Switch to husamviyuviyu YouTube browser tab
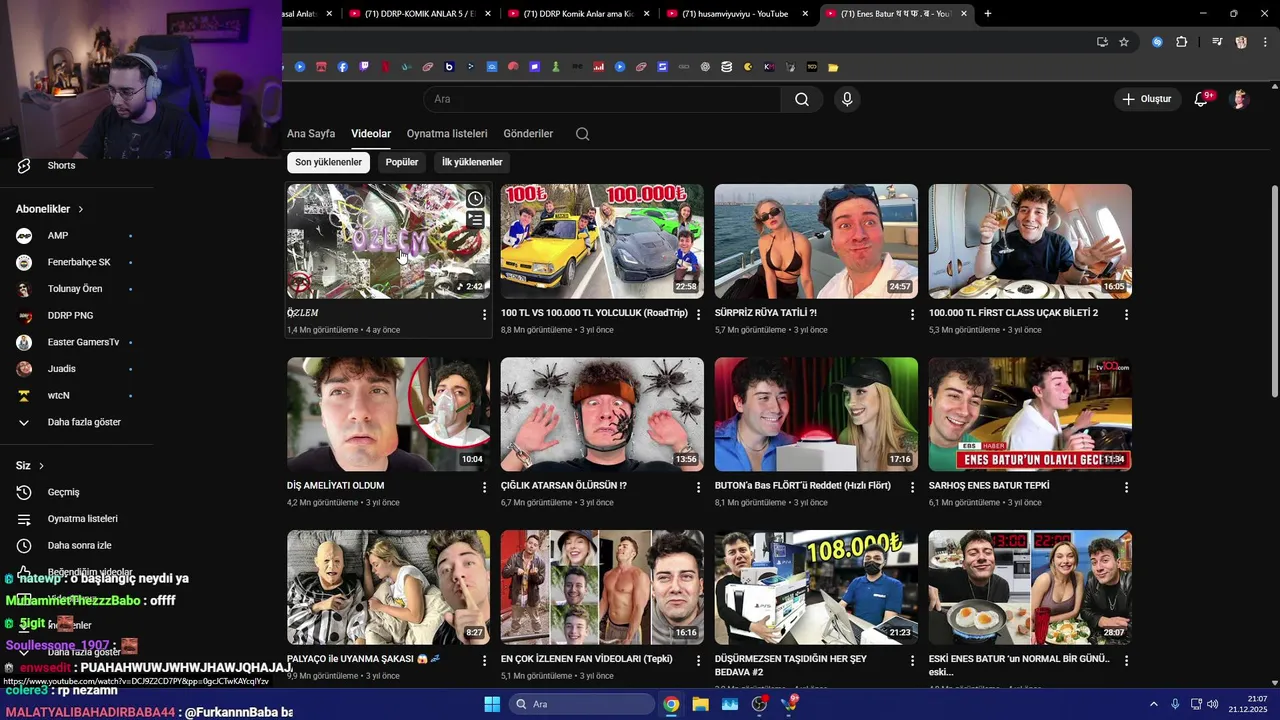 pyautogui.click(x=737, y=14)
